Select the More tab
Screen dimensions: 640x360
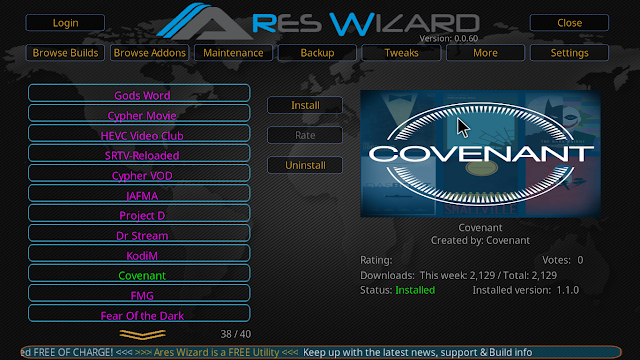click(485, 53)
